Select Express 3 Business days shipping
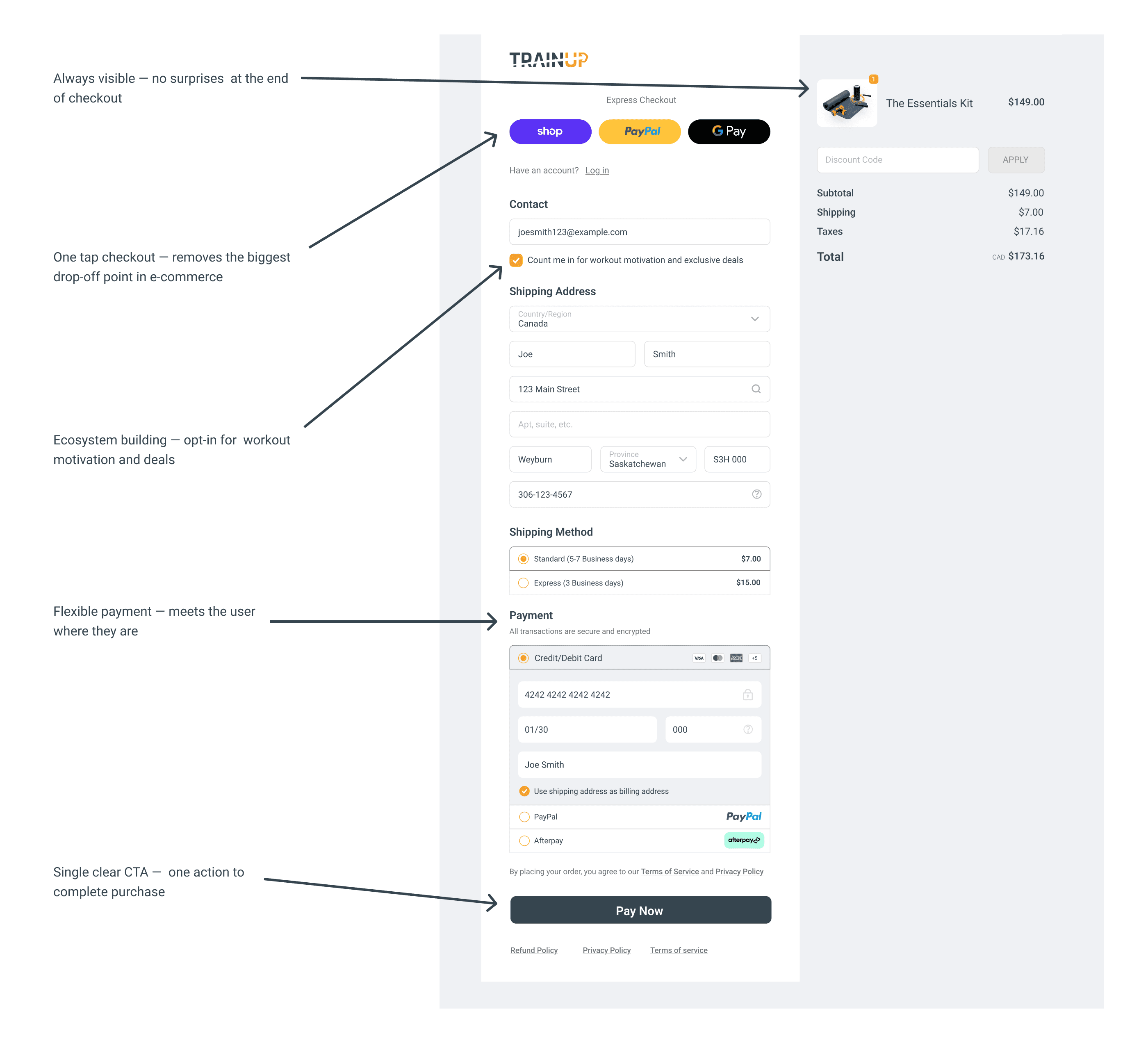The image size is (1148, 1043). 523,583
